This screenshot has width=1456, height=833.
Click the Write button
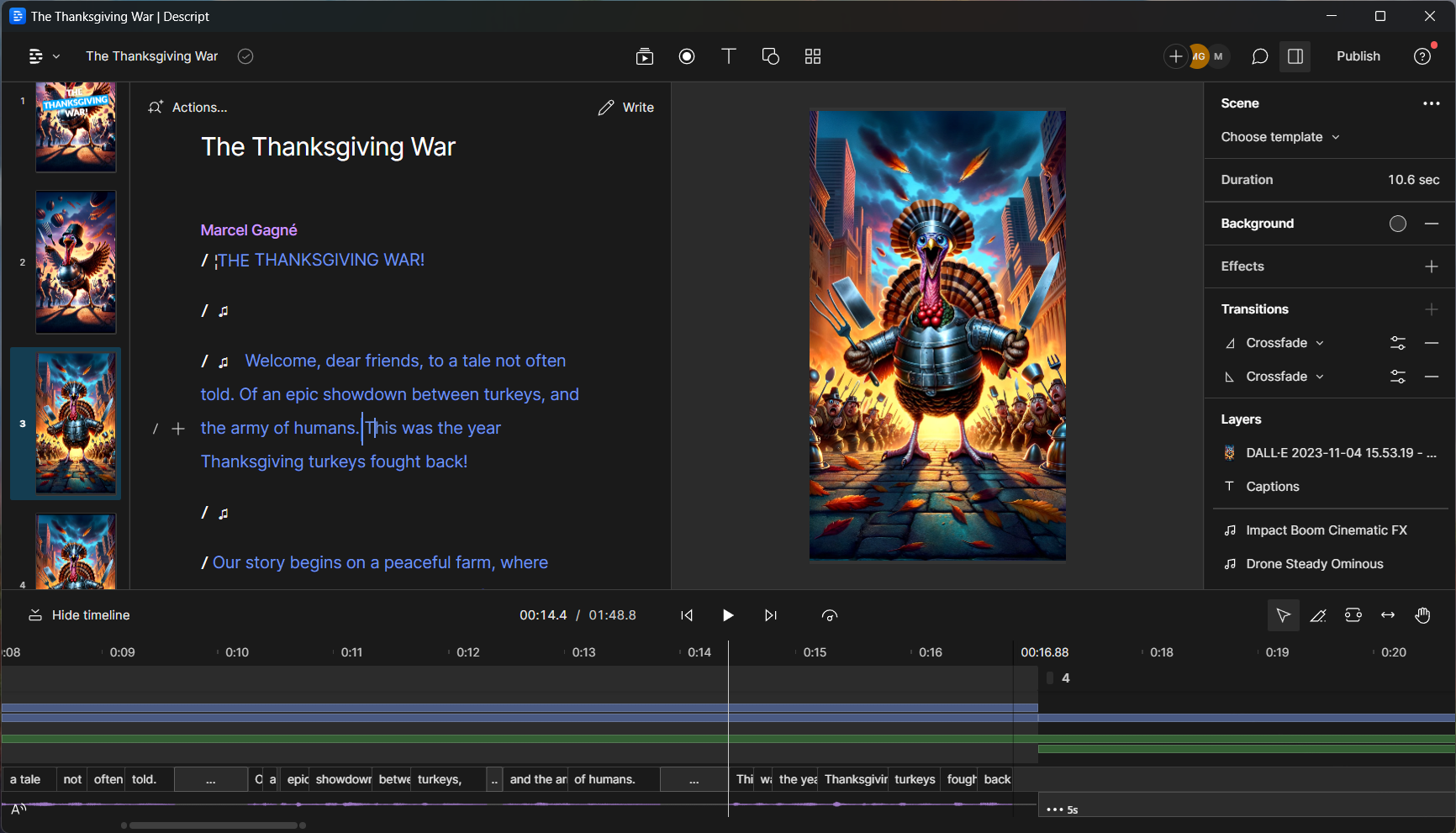tap(626, 108)
